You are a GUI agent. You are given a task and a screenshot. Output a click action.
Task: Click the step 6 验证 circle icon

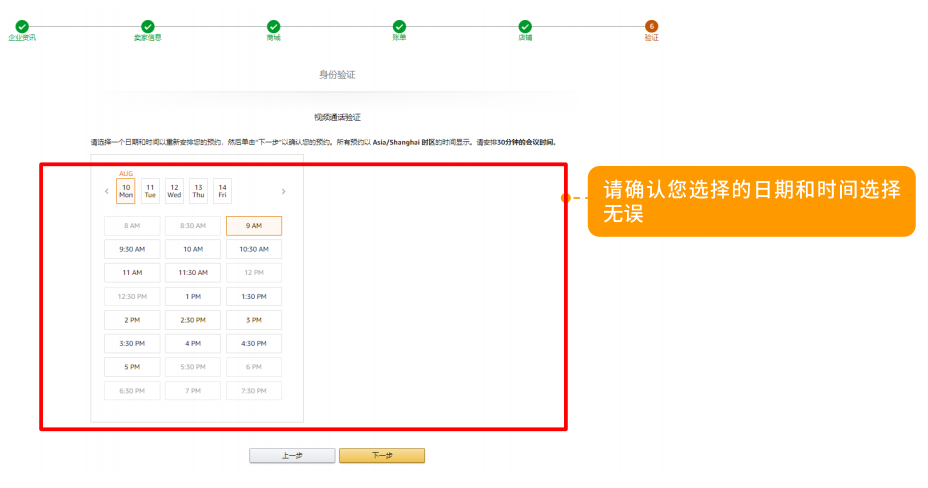tap(651, 26)
